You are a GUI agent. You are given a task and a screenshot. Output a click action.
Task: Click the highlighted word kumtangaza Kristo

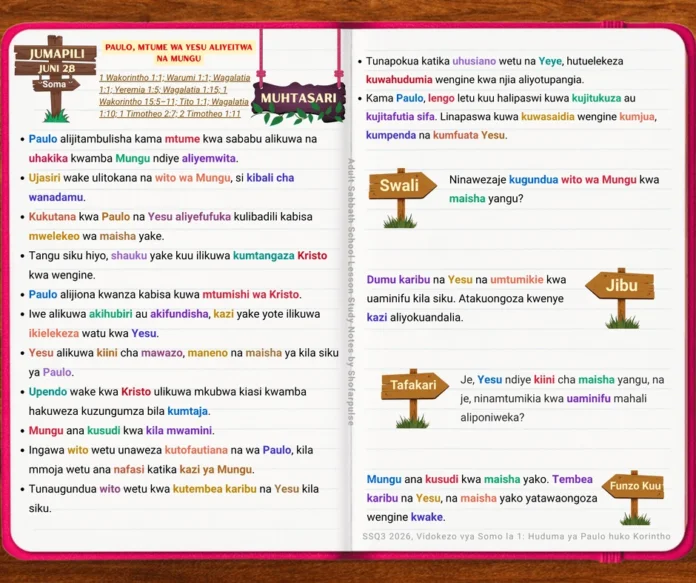click(x=280, y=255)
